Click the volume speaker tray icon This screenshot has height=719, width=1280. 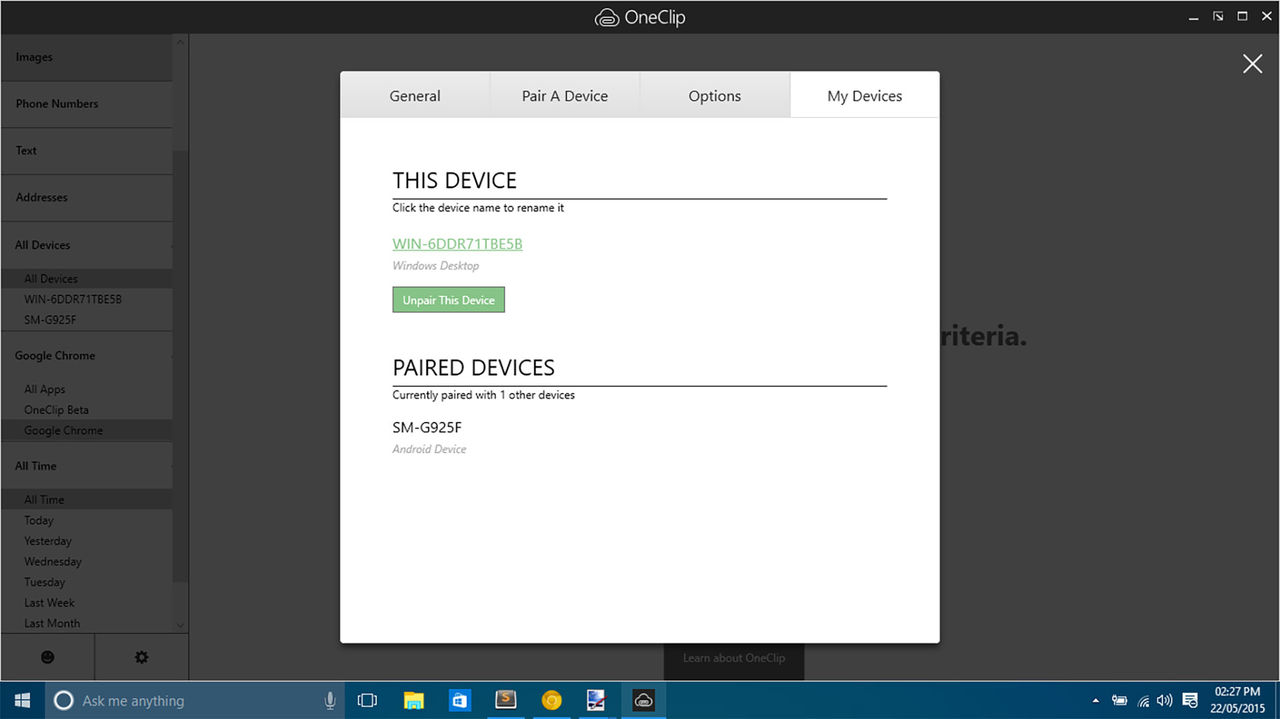(1164, 700)
